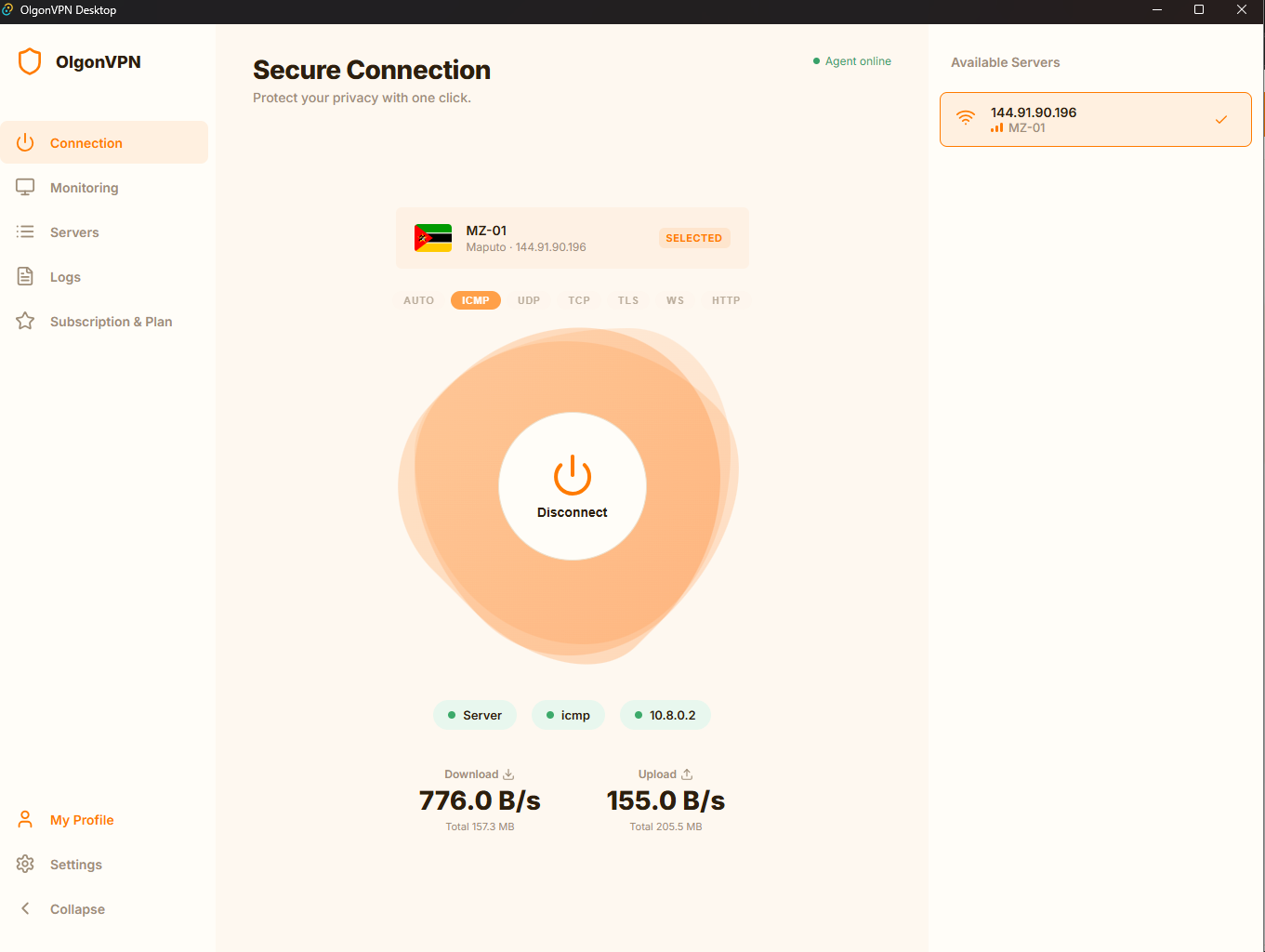The height and width of the screenshot is (952, 1265).
Task: Open the Monitoring page
Action: coord(104,187)
